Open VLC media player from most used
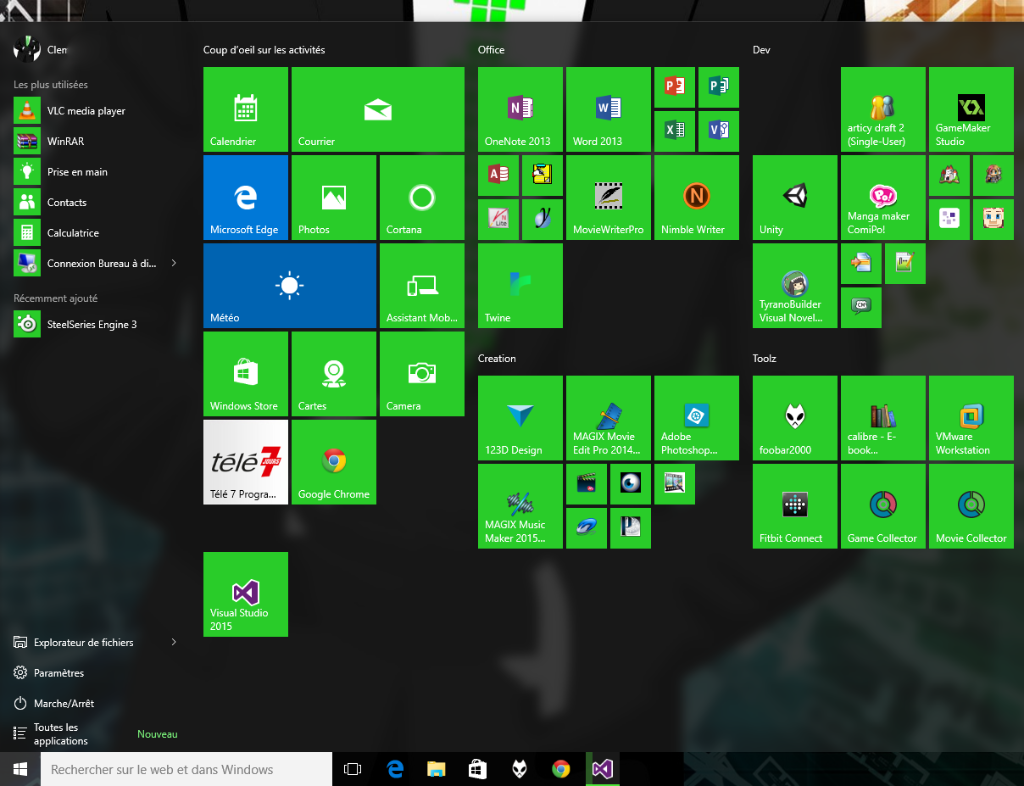 [x=95, y=110]
